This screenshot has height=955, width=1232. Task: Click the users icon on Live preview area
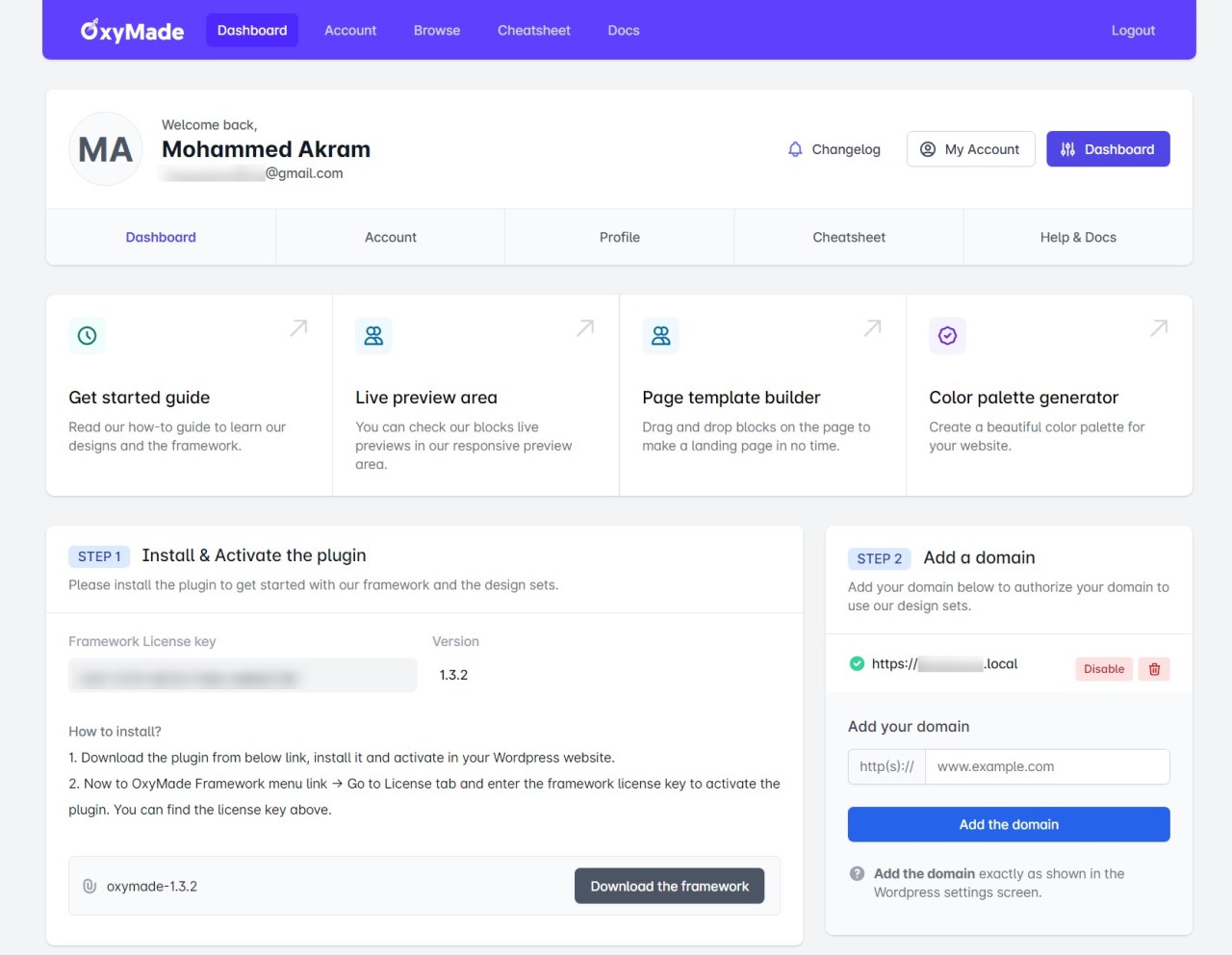click(x=373, y=336)
